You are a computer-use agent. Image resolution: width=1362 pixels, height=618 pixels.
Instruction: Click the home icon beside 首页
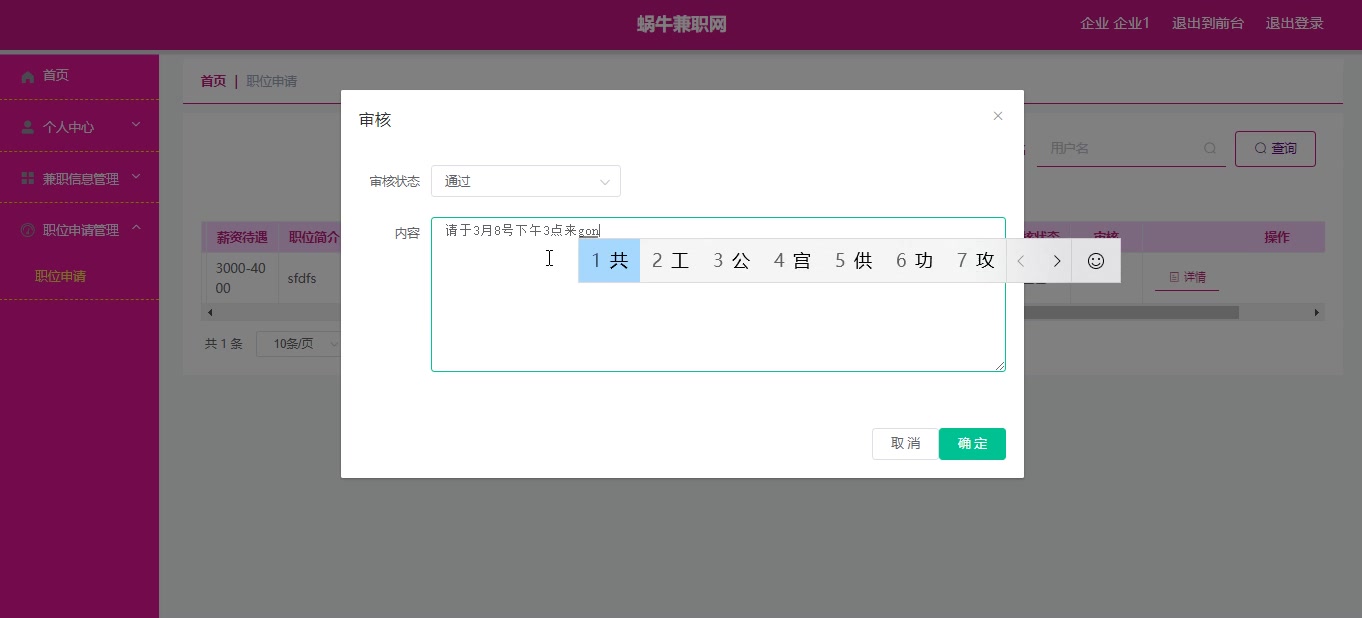[27, 76]
